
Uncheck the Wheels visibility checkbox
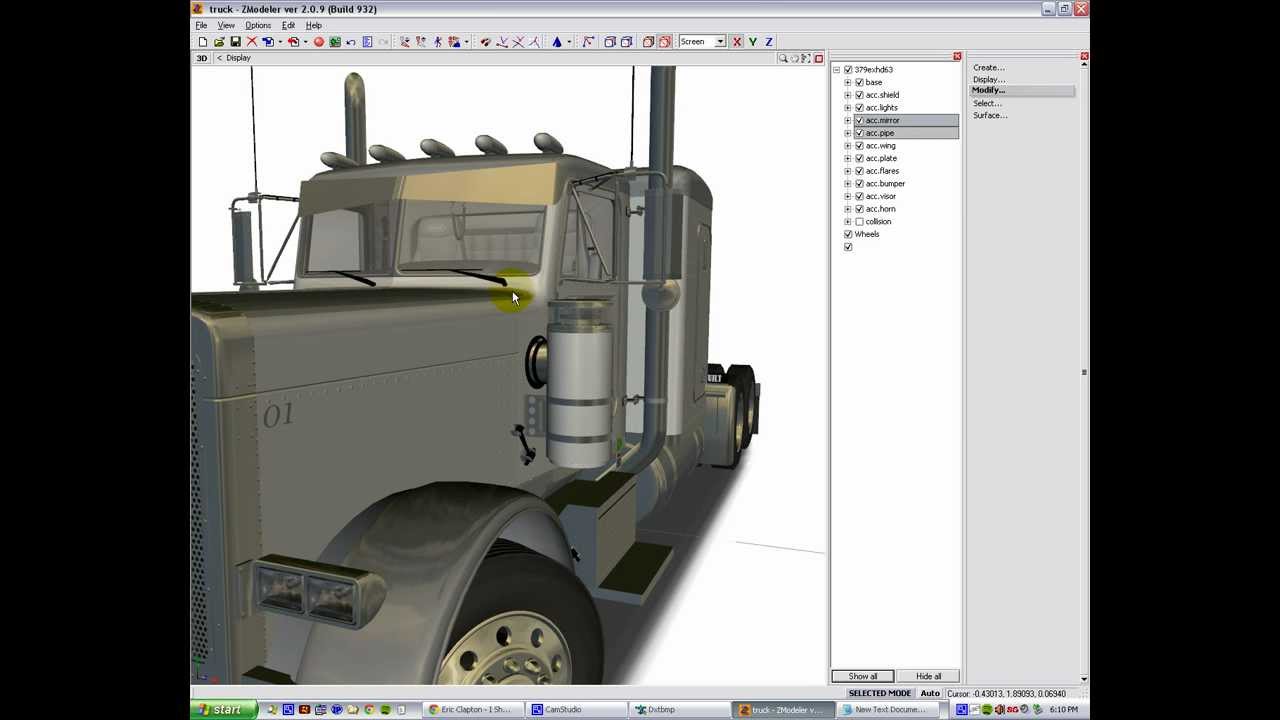click(848, 235)
